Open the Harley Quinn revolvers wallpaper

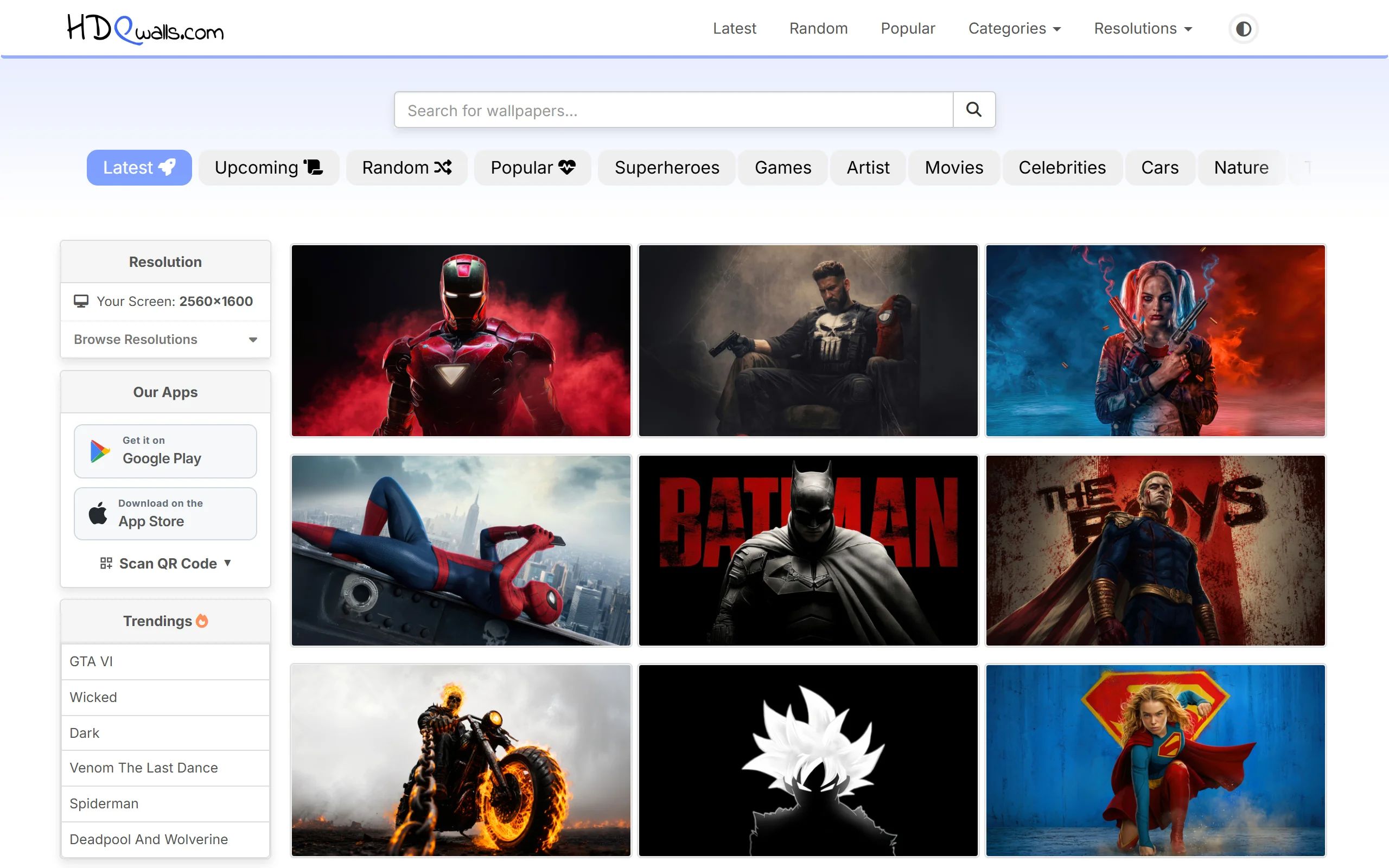tap(1155, 341)
